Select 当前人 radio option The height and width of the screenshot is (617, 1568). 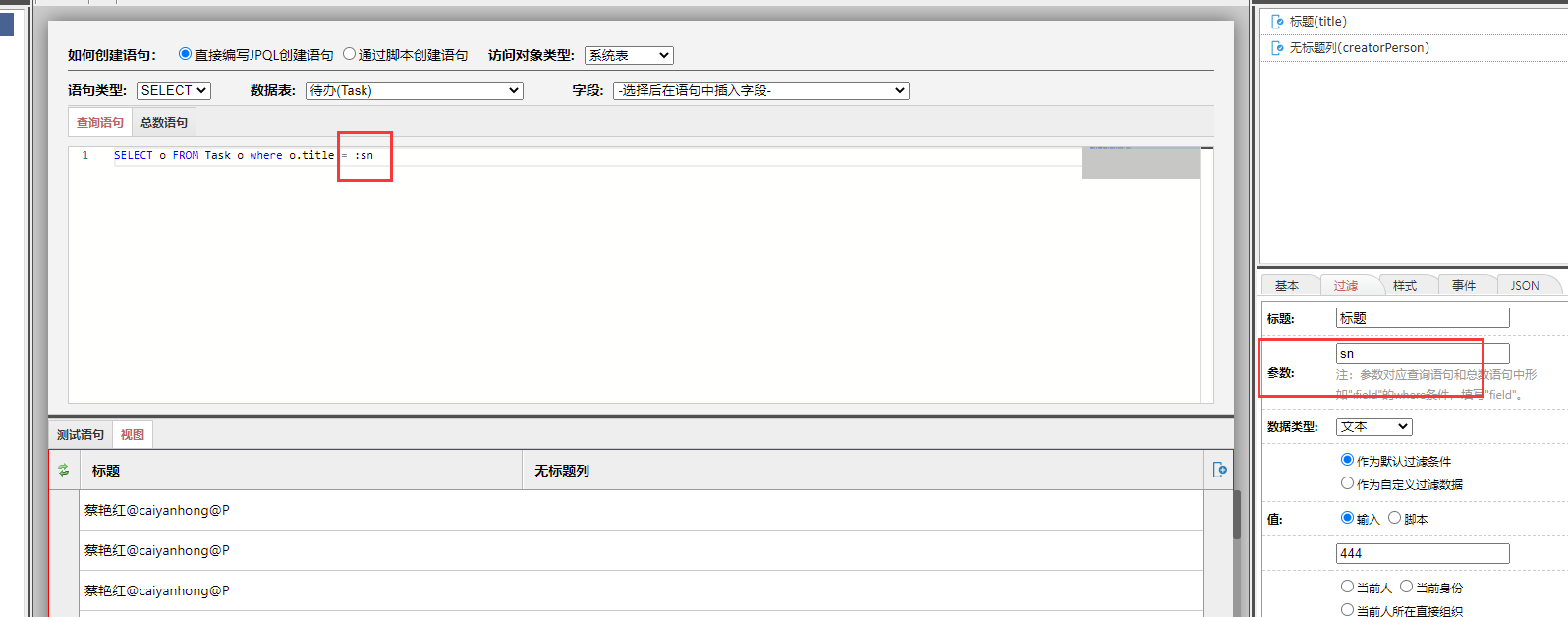point(1347,587)
